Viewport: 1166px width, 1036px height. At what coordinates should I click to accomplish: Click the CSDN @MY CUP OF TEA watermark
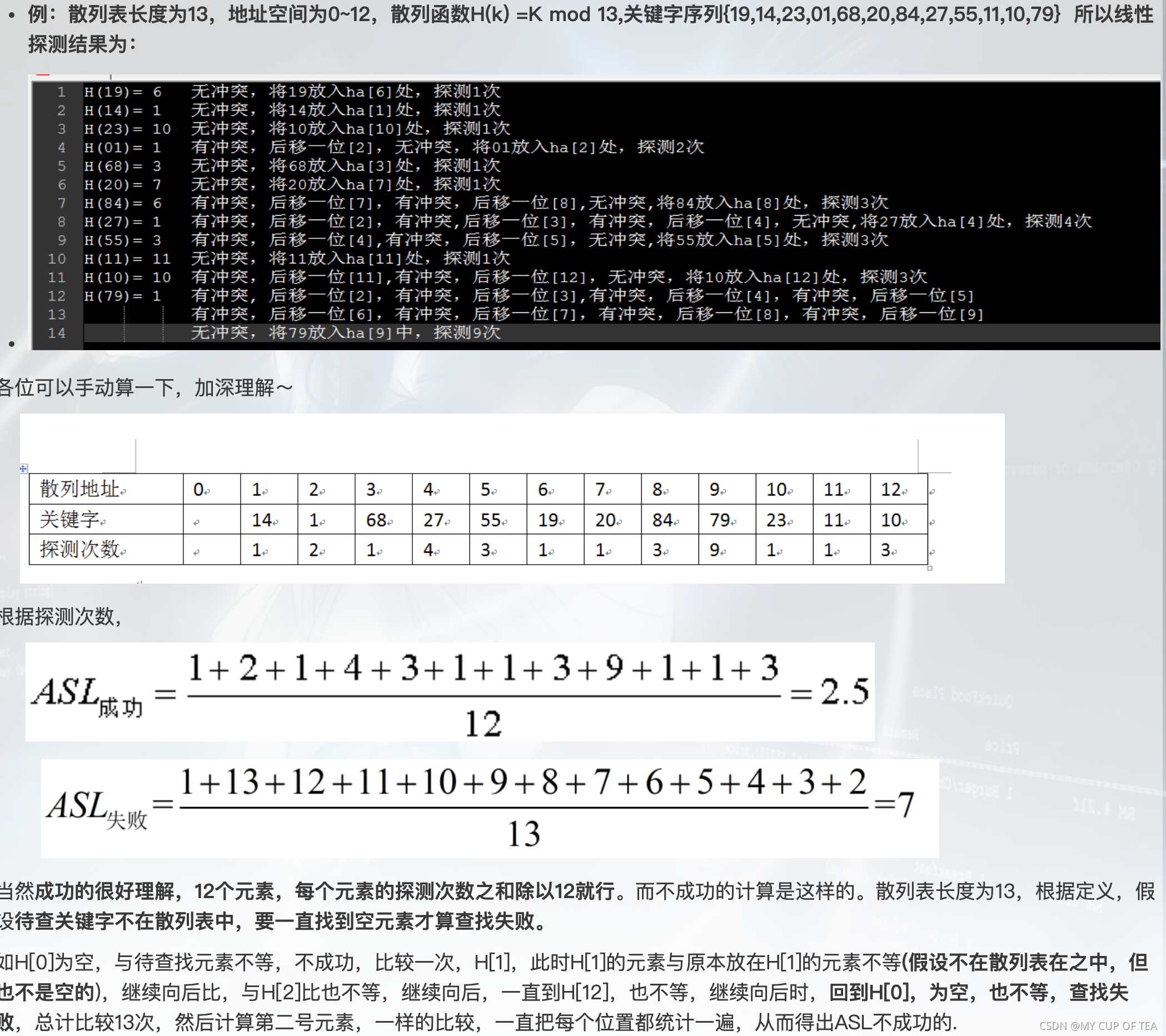pyautogui.click(x=1097, y=1026)
